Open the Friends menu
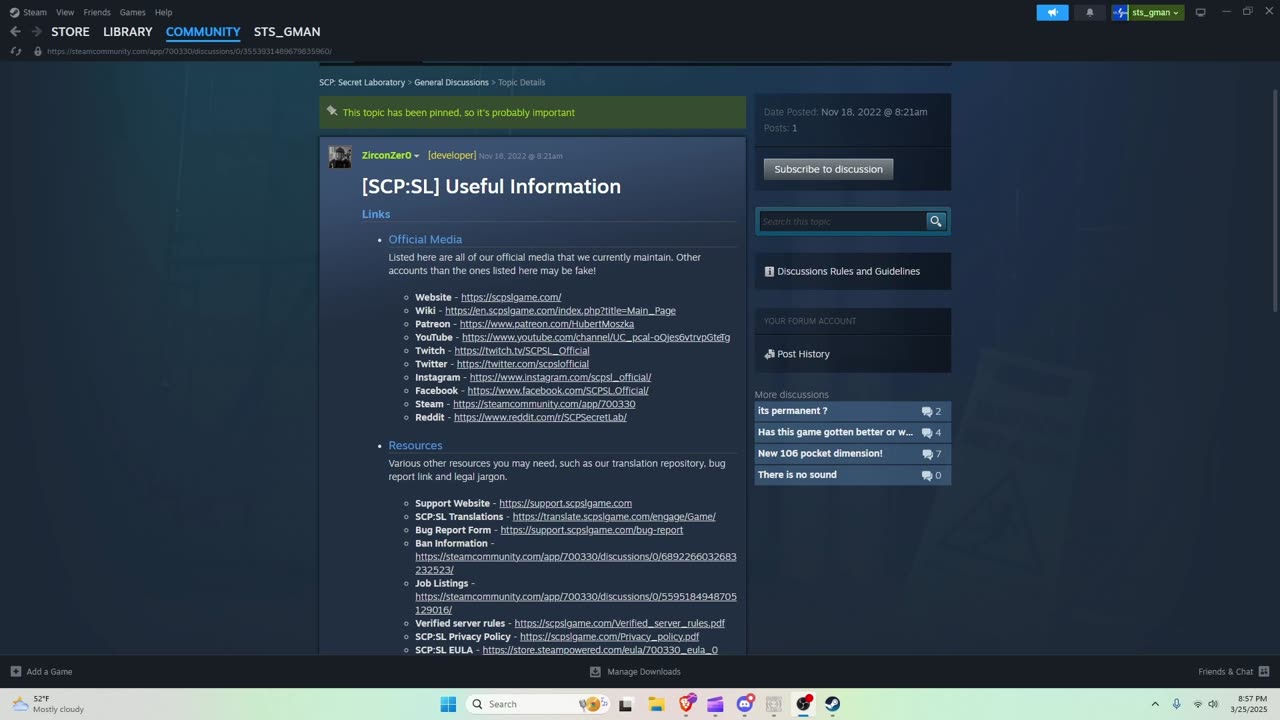The width and height of the screenshot is (1280, 720). pos(97,12)
